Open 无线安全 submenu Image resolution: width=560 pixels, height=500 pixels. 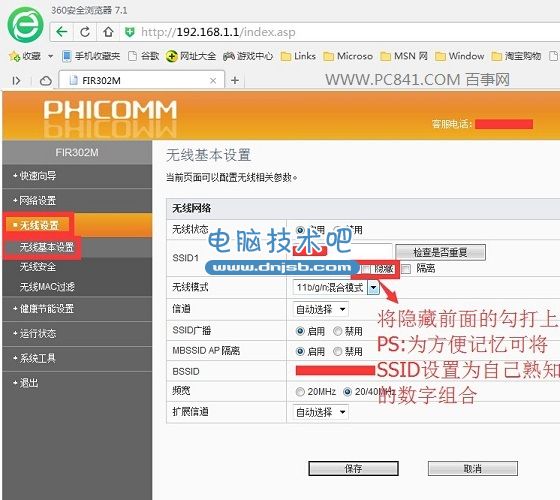[x=38, y=267]
